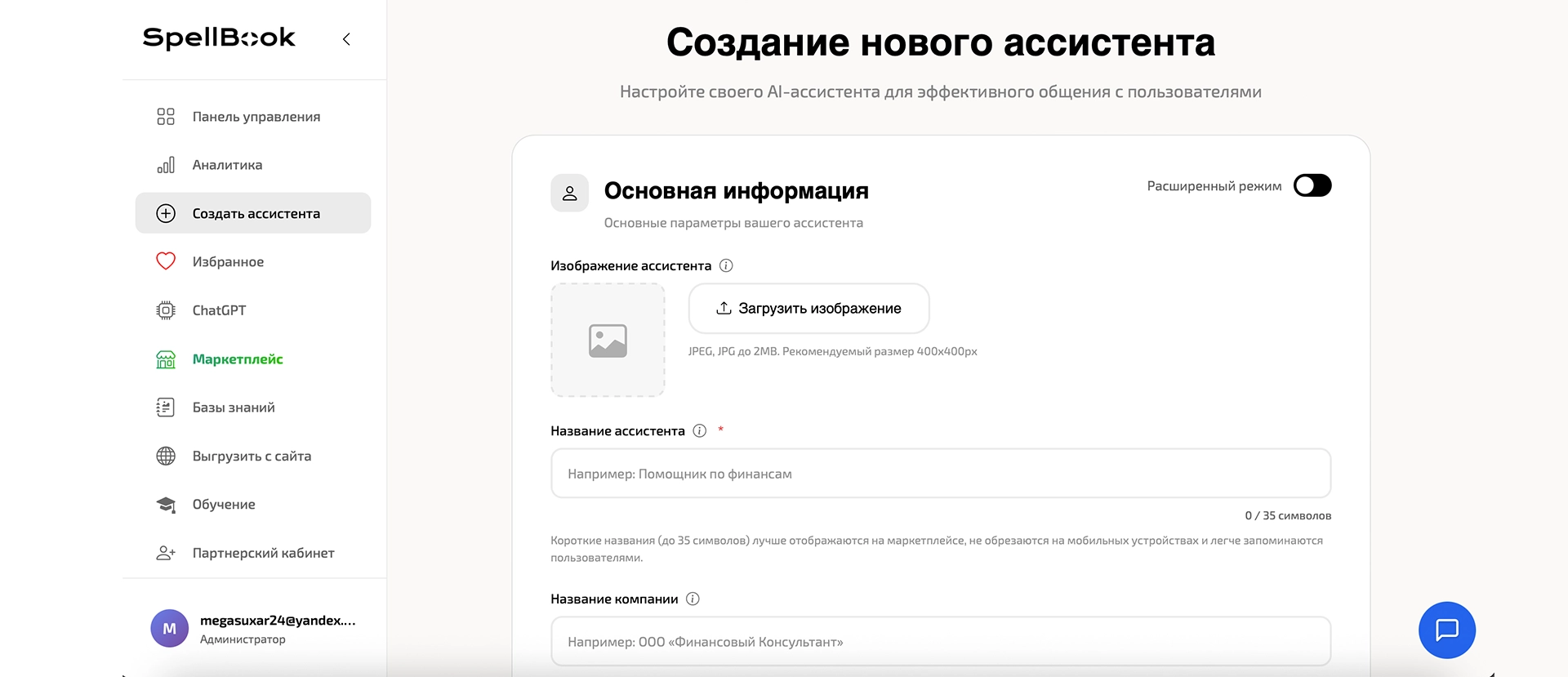Click the heart icon for Избранное

pos(166,261)
